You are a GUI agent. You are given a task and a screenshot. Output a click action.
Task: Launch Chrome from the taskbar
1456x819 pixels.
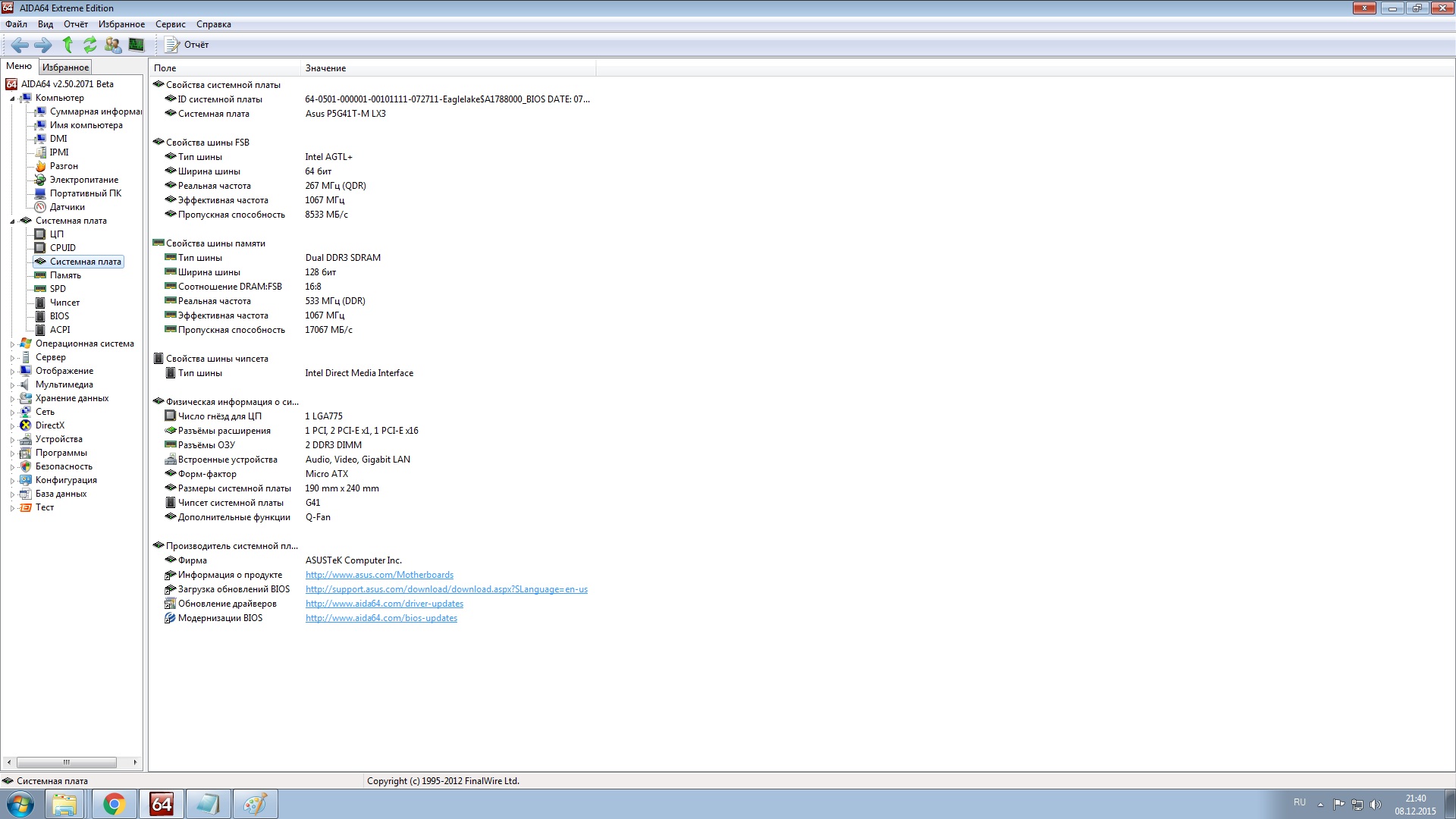(x=114, y=804)
